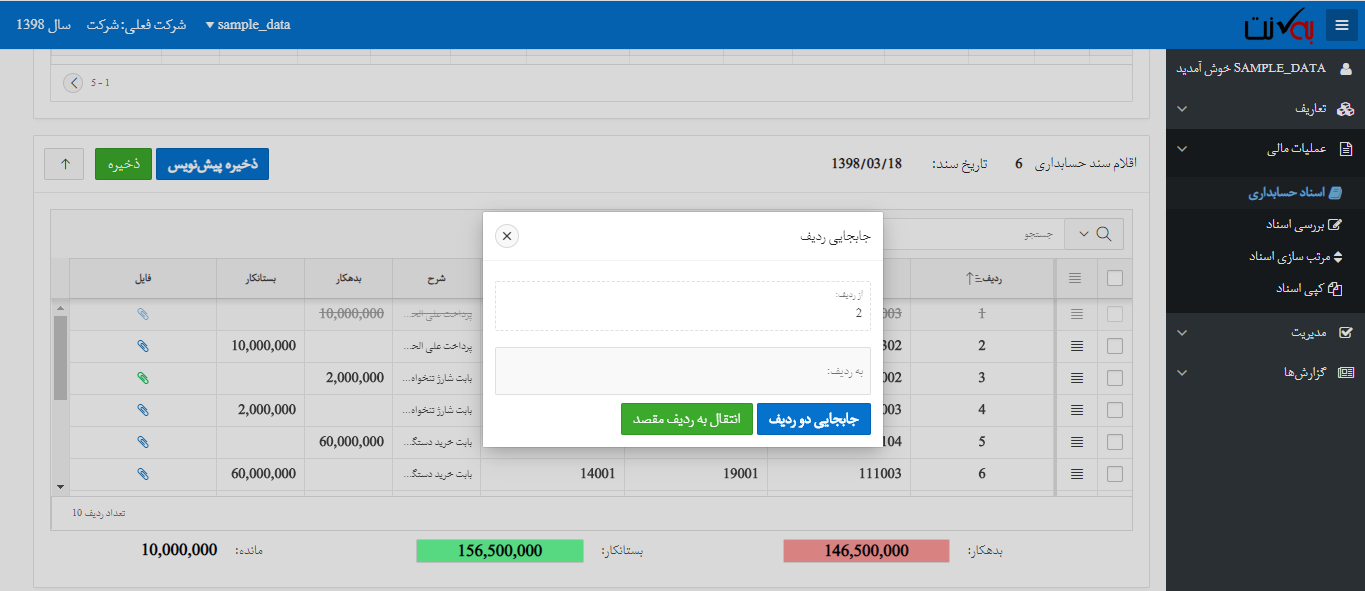Sort by the ردیف column header
This screenshot has height=591, width=1365.
(x=983, y=279)
